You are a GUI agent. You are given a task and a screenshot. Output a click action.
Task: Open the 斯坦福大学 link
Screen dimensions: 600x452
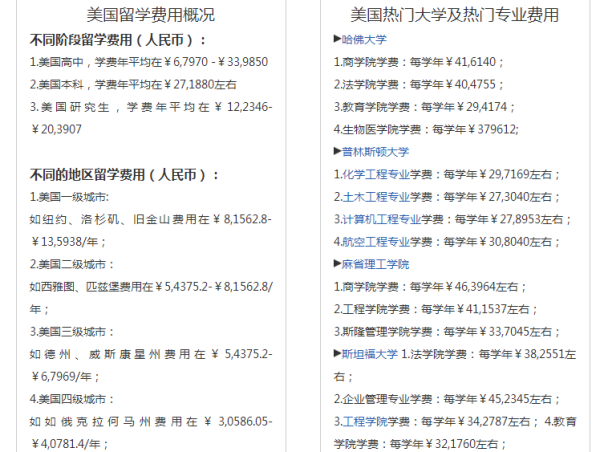click(x=370, y=354)
